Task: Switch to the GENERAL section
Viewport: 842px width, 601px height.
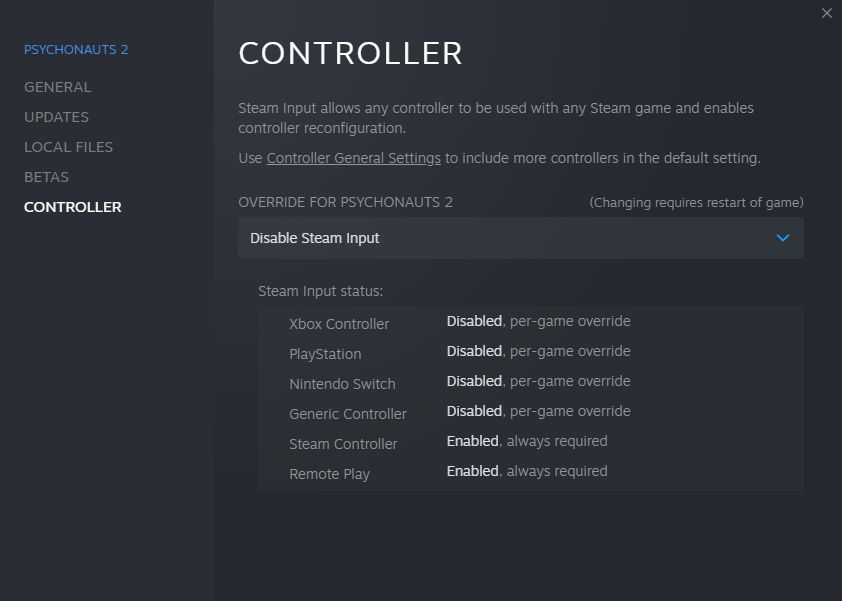Action: pos(57,87)
